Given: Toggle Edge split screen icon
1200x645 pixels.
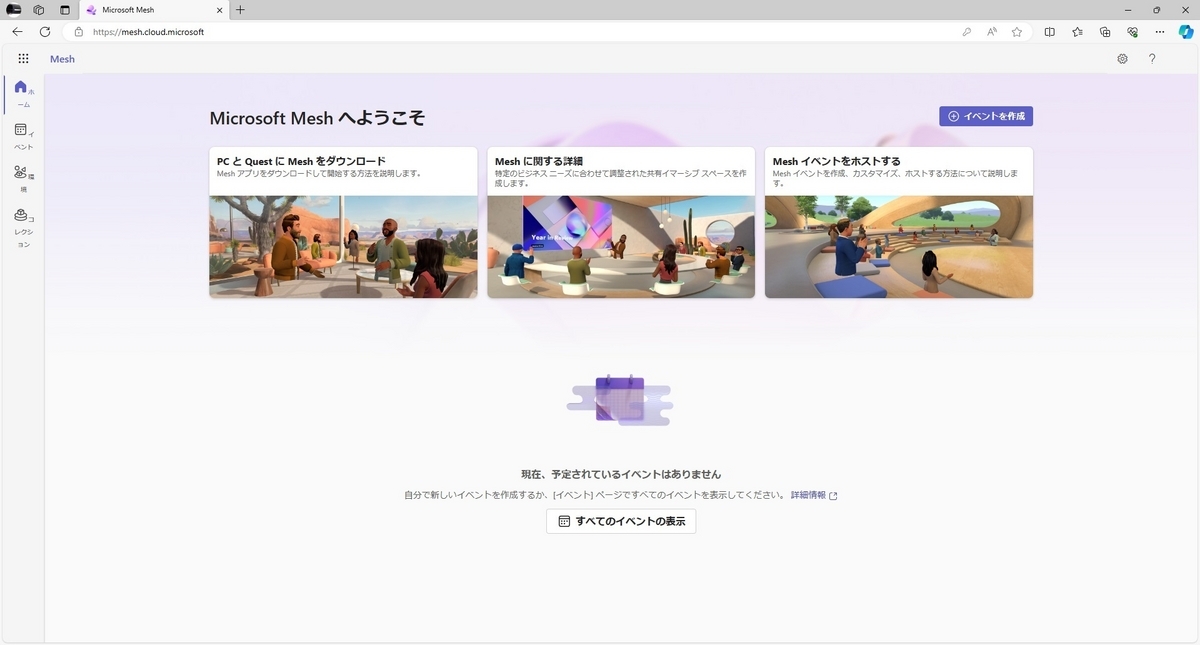Looking at the screenshot, I should point(1049,32).
